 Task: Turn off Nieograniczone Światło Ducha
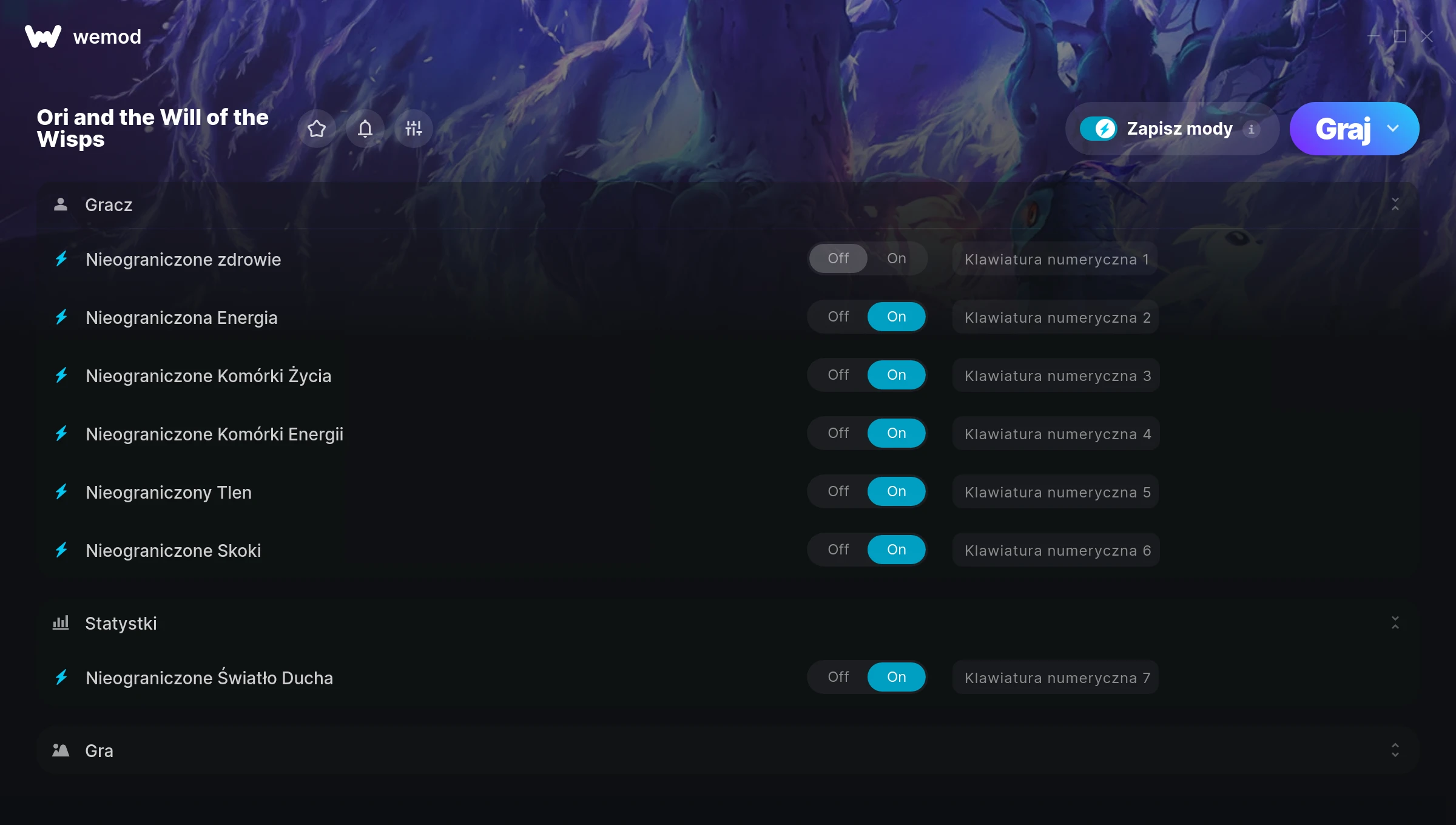click(838, 677)
